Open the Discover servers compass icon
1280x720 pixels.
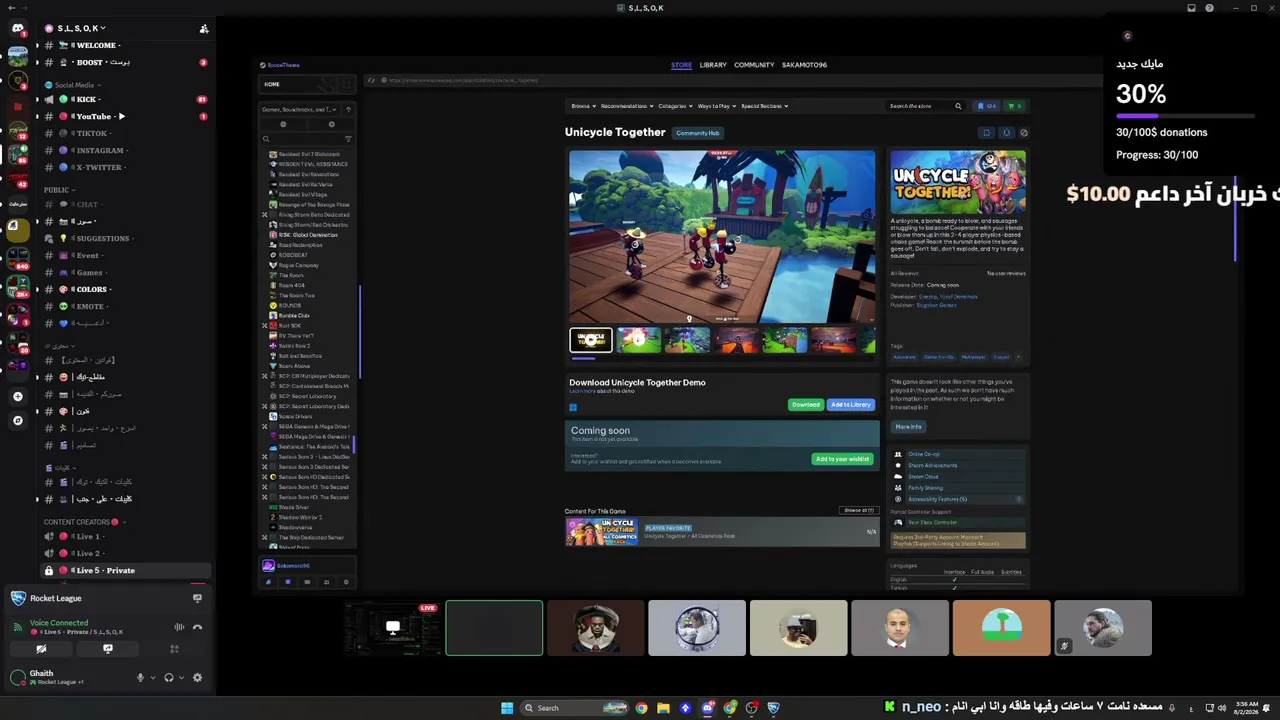[x=17, y=421]
